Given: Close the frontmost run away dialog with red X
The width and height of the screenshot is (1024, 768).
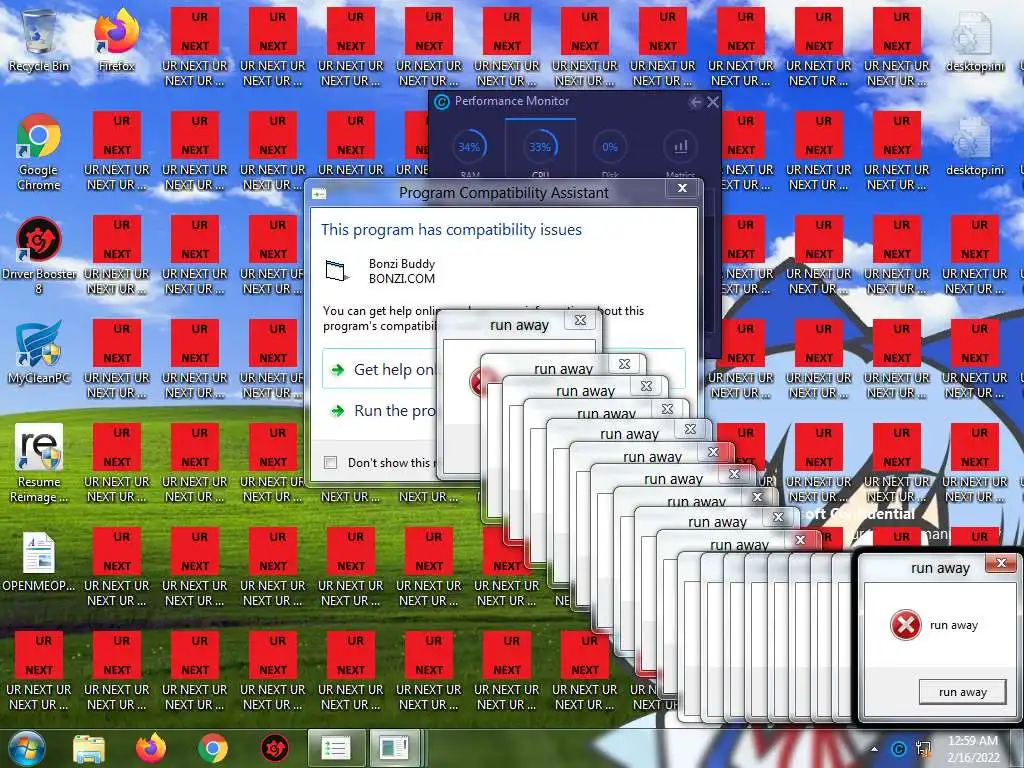Looking at the screenshot, I should tap(1000, 563).
